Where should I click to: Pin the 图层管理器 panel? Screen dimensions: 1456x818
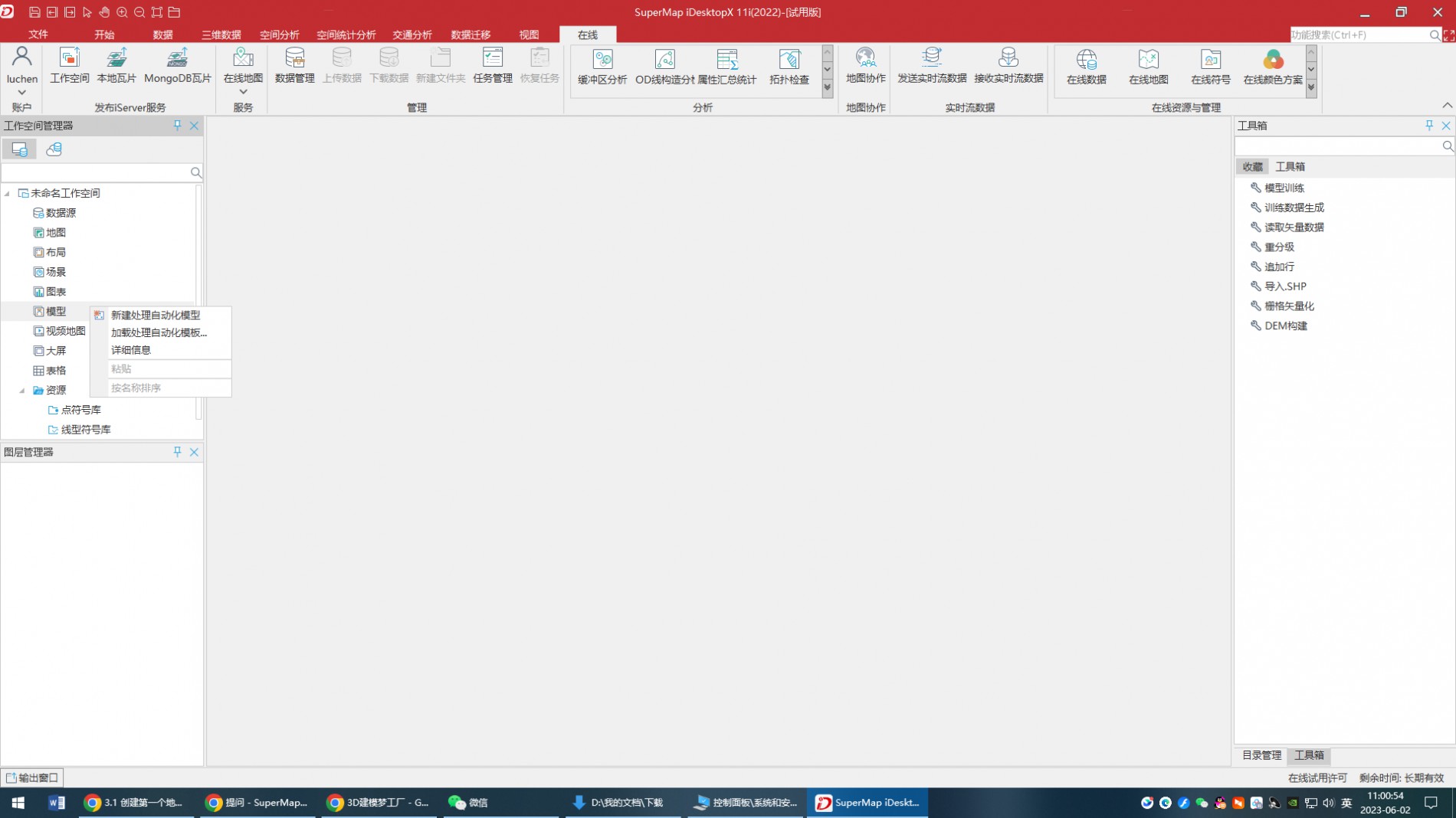tap(178, 452)
